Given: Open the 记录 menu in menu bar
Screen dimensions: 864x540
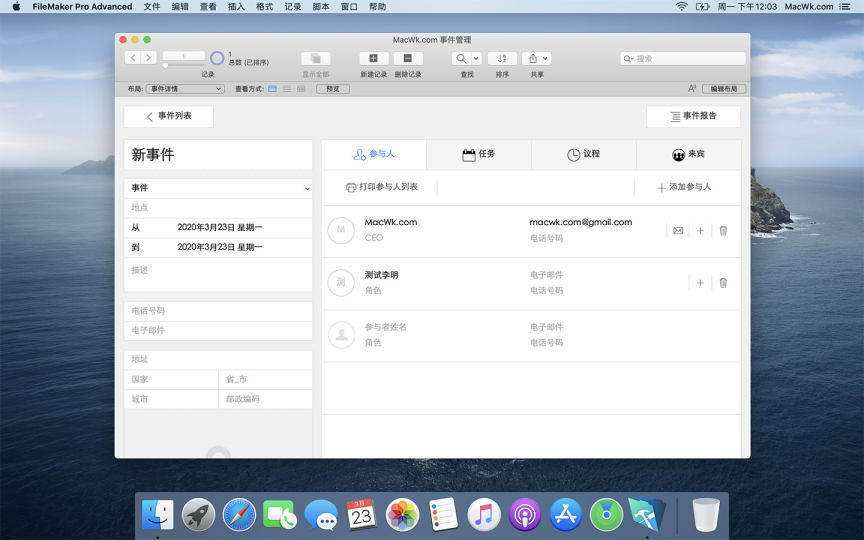Looking at the screenshot, I should coord(292,7).
